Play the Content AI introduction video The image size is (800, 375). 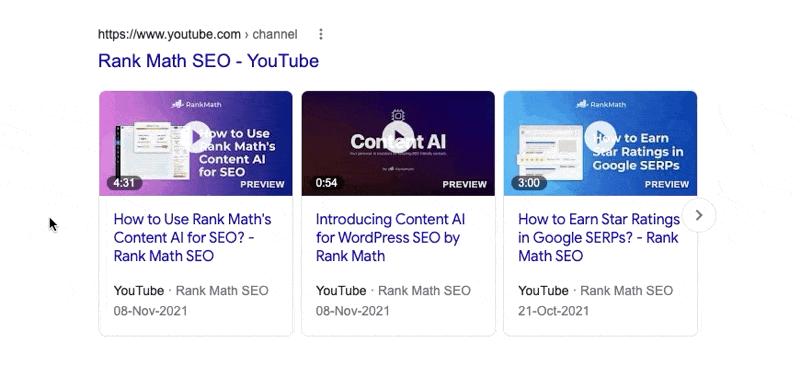point(398,137)
